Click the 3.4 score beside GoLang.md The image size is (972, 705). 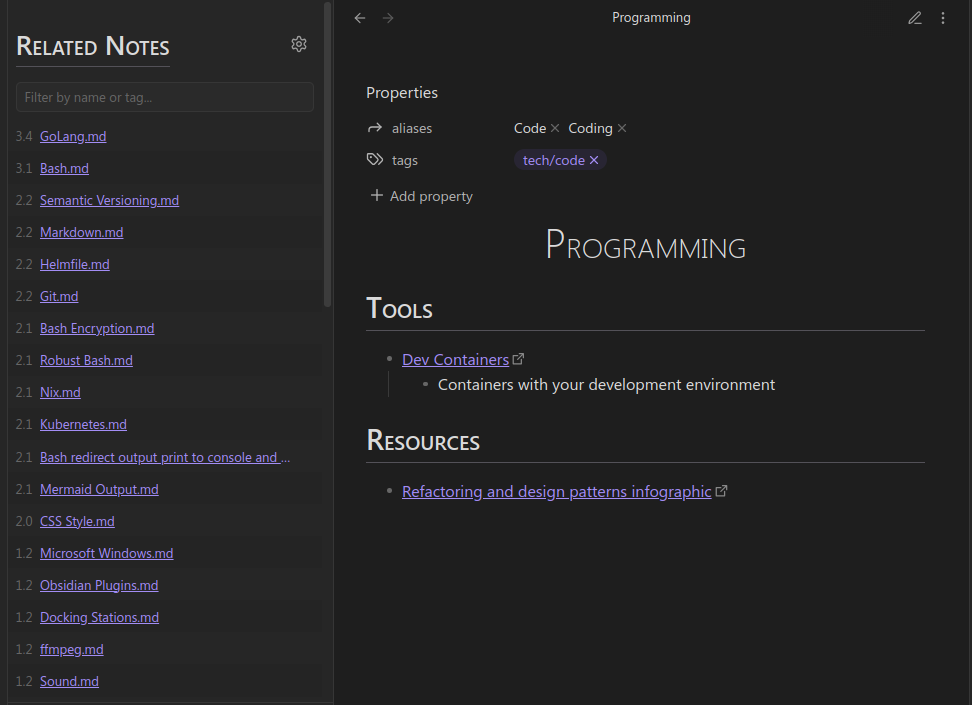tap(24, 136)
